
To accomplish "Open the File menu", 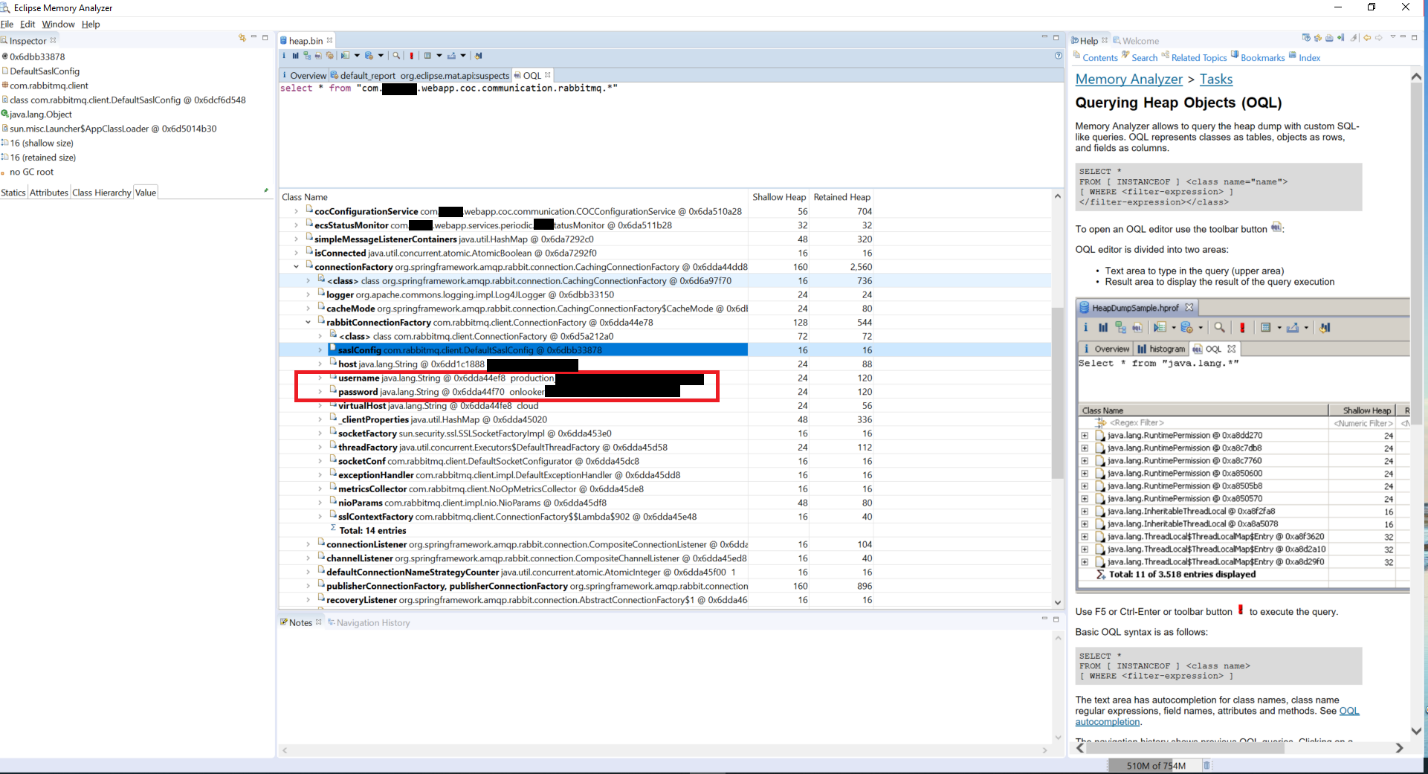I will (x=8, y=24).
